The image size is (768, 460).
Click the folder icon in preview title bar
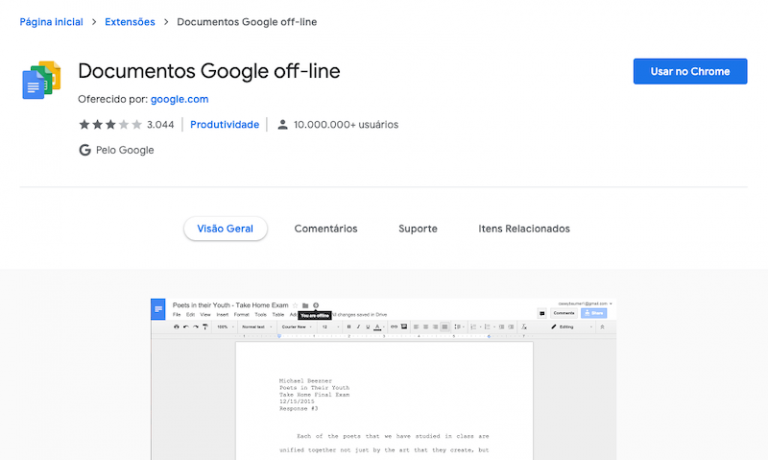click(305, 305)
